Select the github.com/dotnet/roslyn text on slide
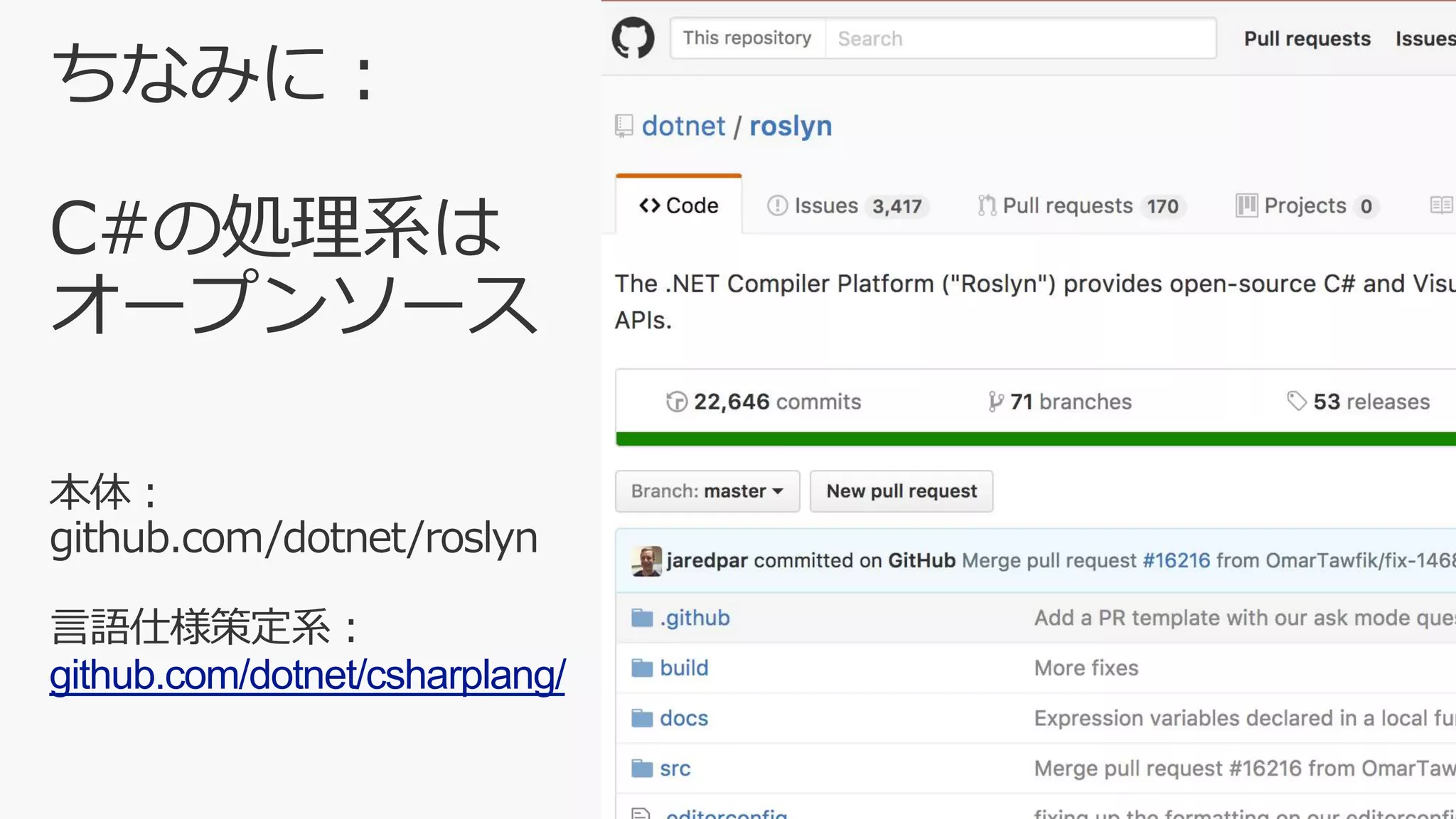 (x=294, y=538)
